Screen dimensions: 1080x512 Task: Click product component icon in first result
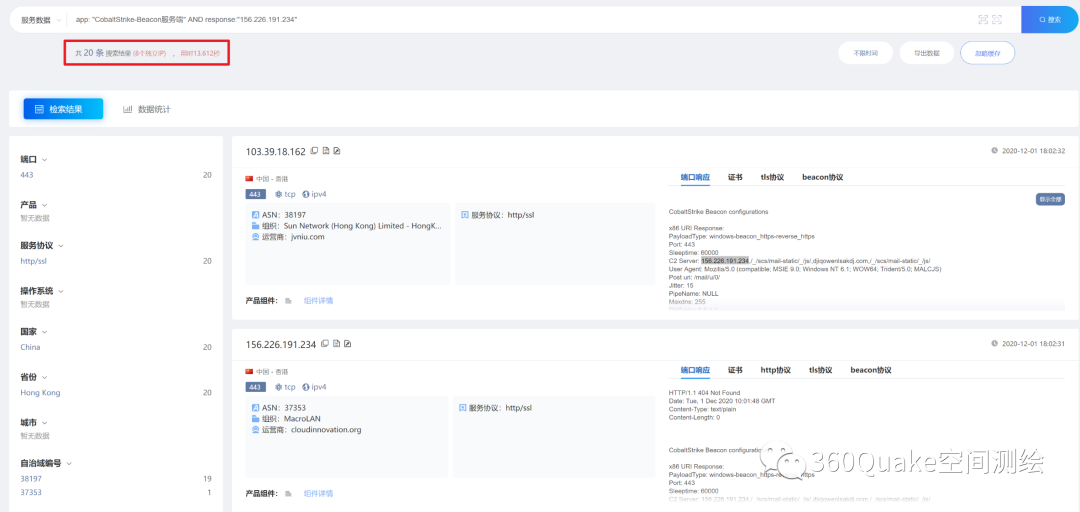[289, 300]
